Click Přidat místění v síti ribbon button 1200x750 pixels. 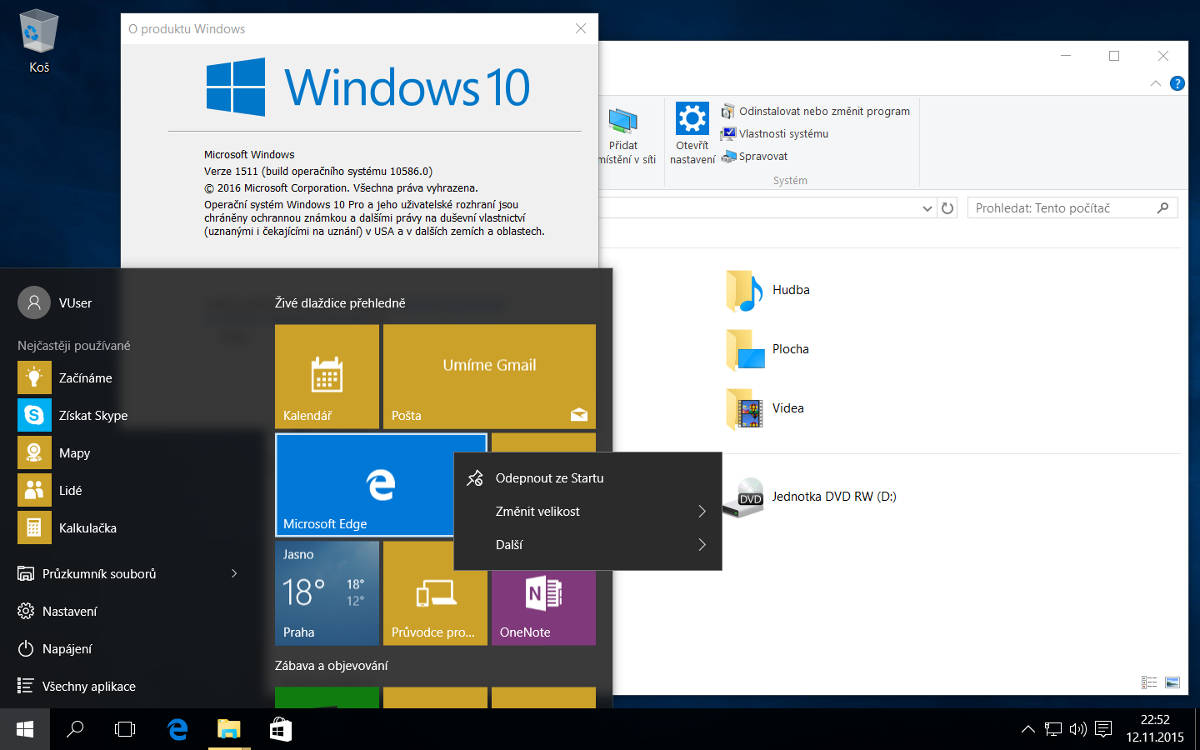pos(625,136)
